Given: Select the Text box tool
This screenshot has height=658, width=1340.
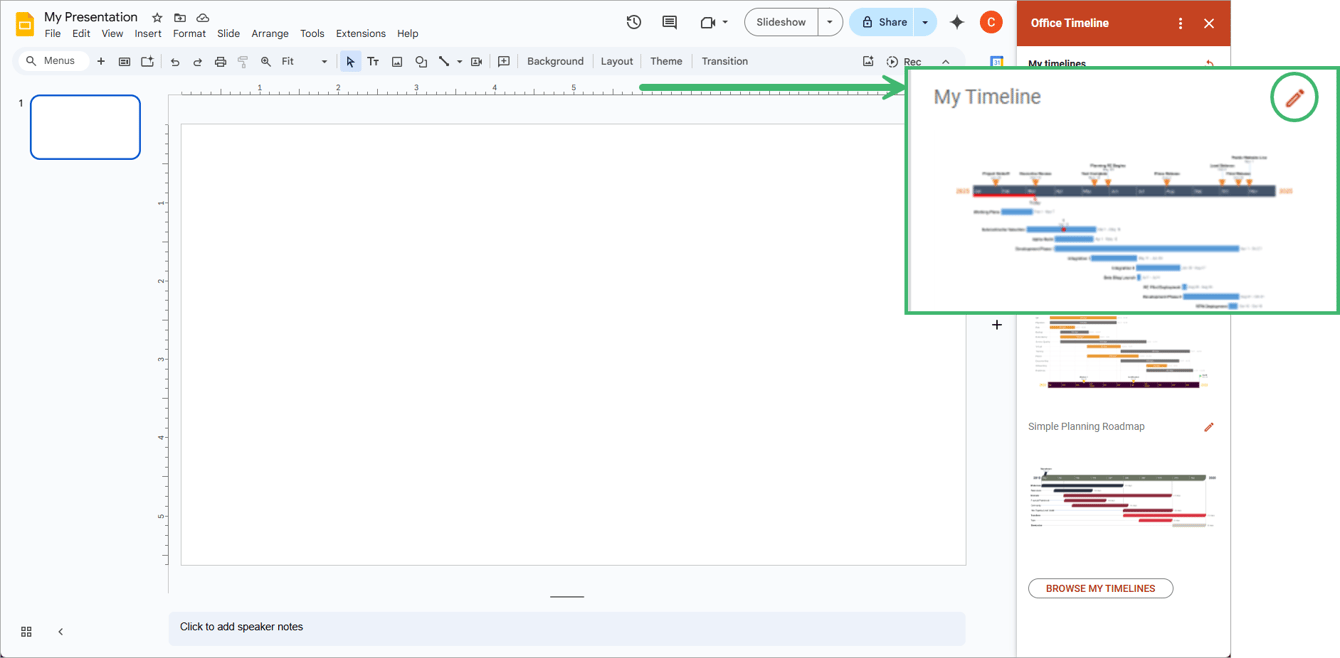Looking at the screenshot, I should [373, 61].
